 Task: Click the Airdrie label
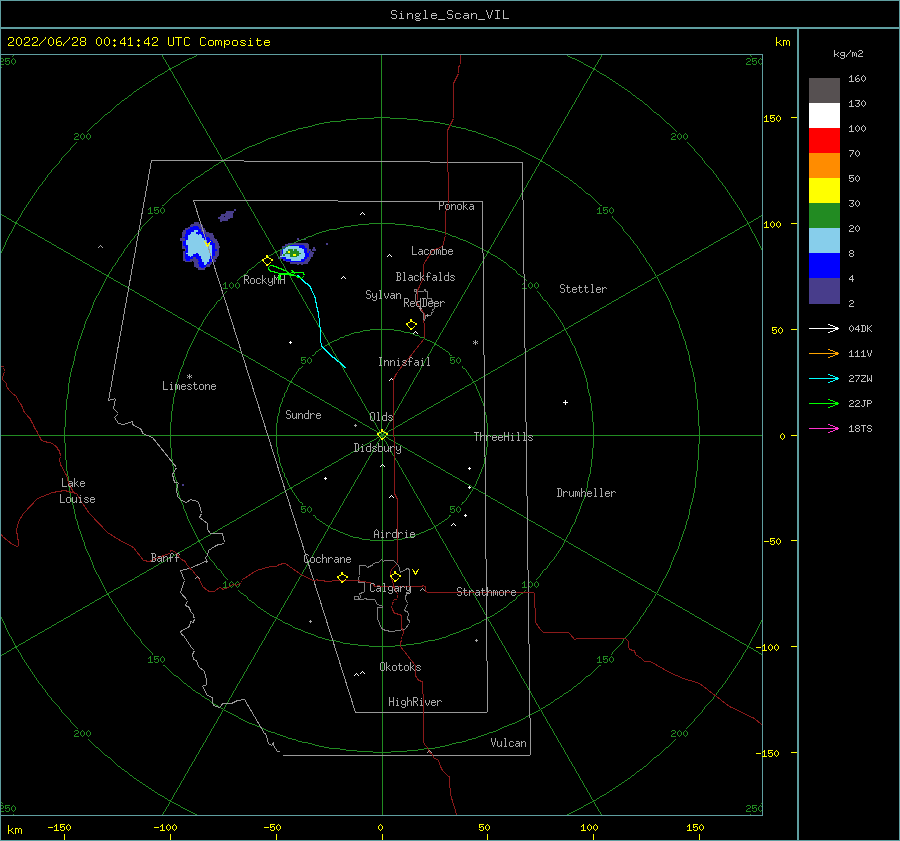point(394,534)
